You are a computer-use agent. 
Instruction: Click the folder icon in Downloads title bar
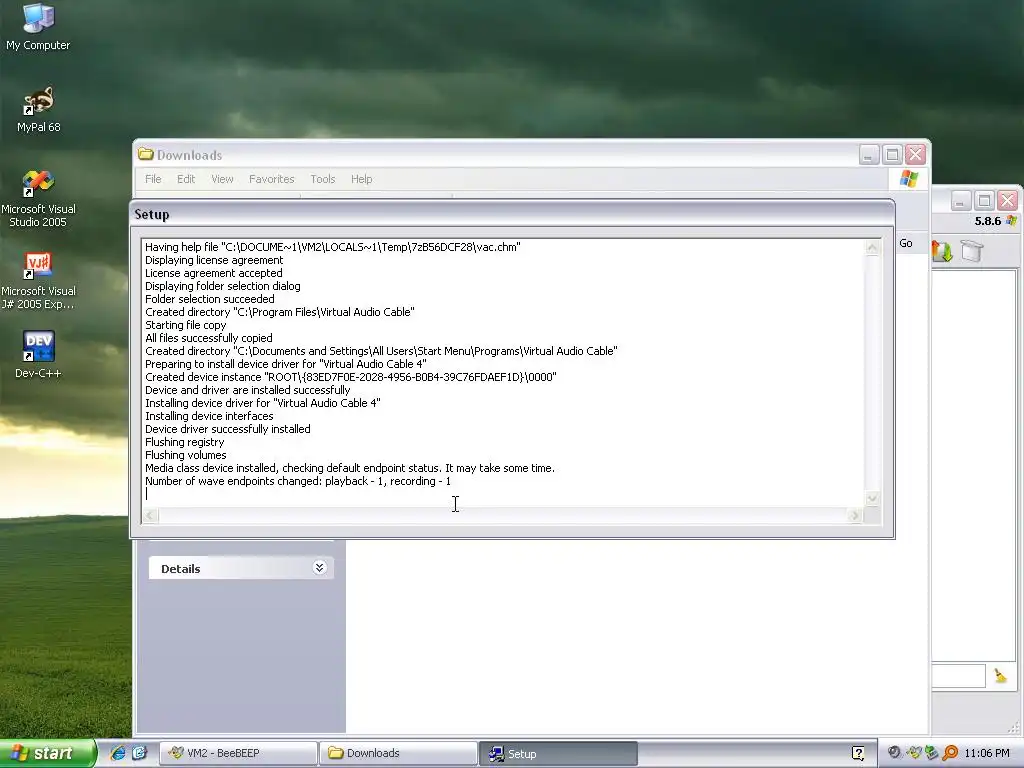(x=146, y=155)
